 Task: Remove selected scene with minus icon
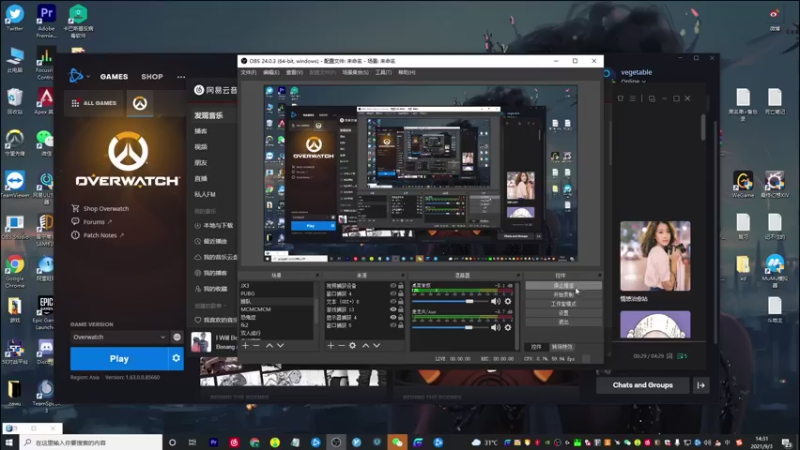pos(257,345)
